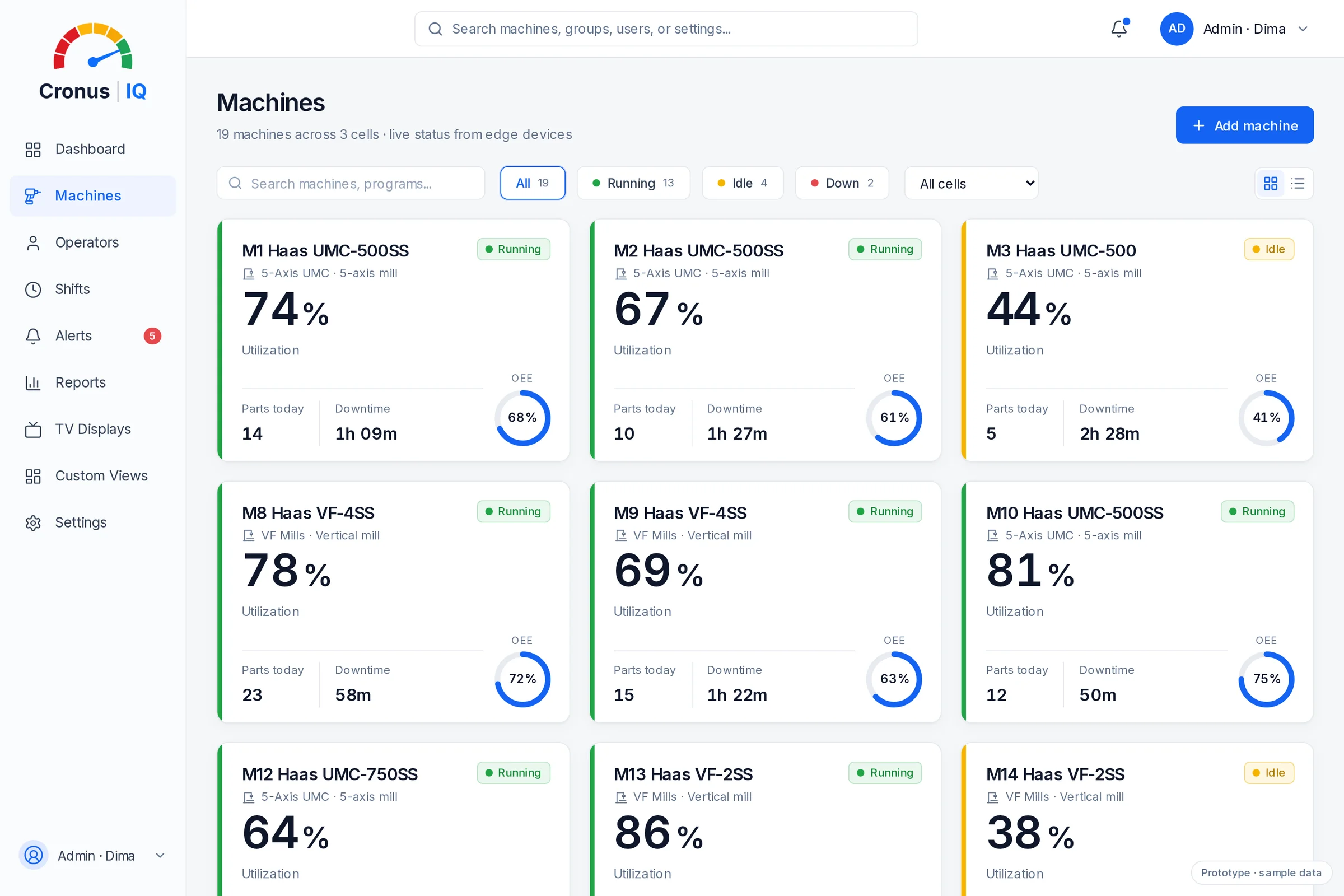Open the M9 Haas VF-4SS card title
The width and height of the screenshot is (1344, 896).
pos(680,513)
